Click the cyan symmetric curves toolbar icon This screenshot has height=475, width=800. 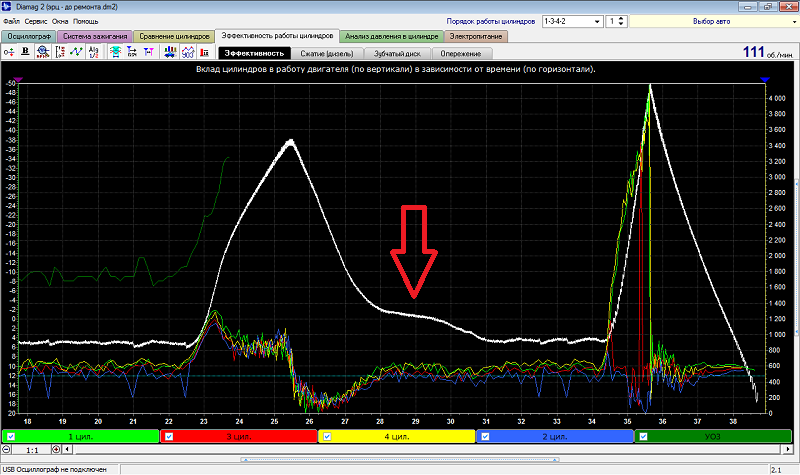pyautogui.click(x=115, y=52)
